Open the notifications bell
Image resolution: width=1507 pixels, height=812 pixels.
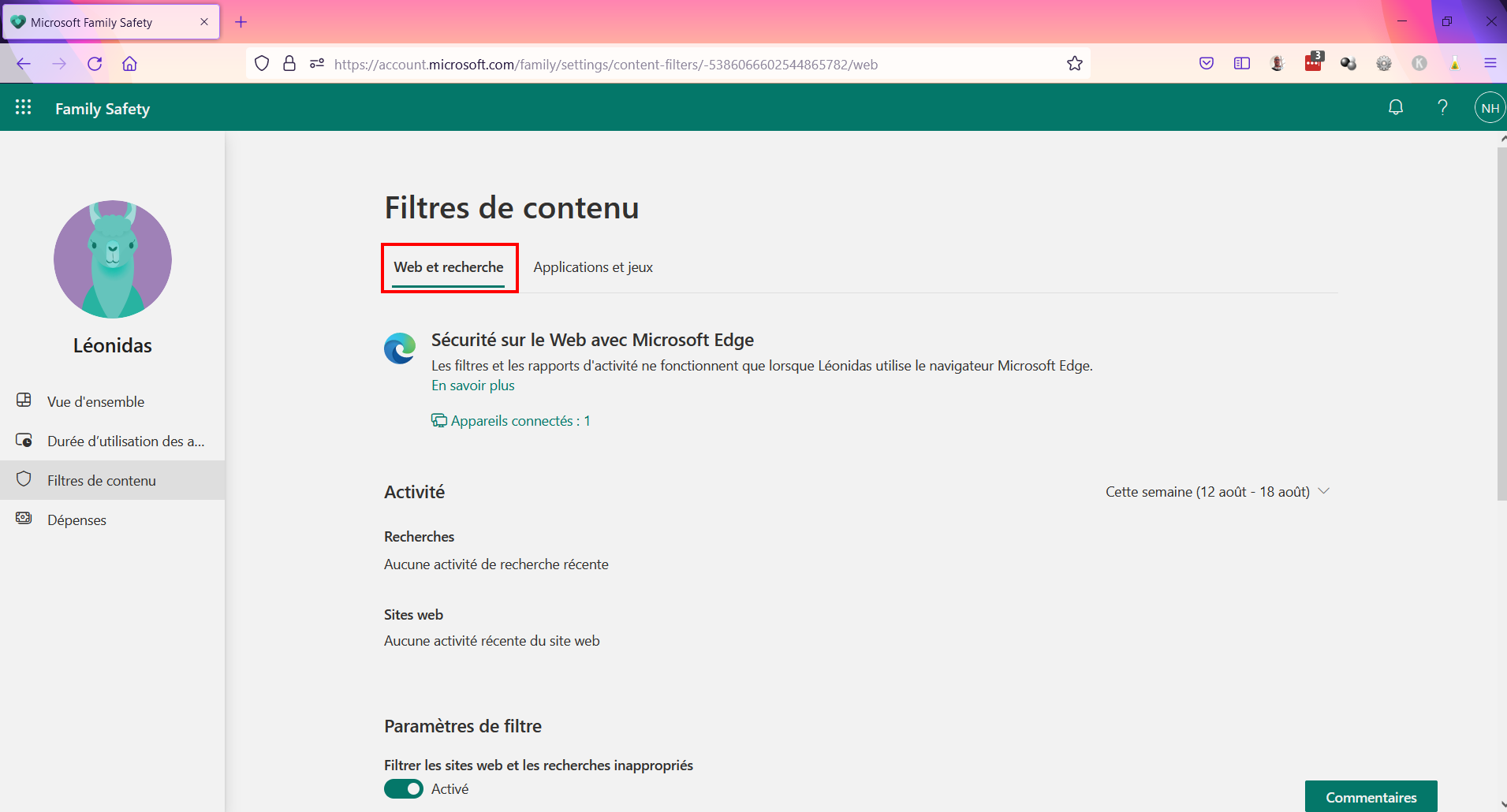1396,107
